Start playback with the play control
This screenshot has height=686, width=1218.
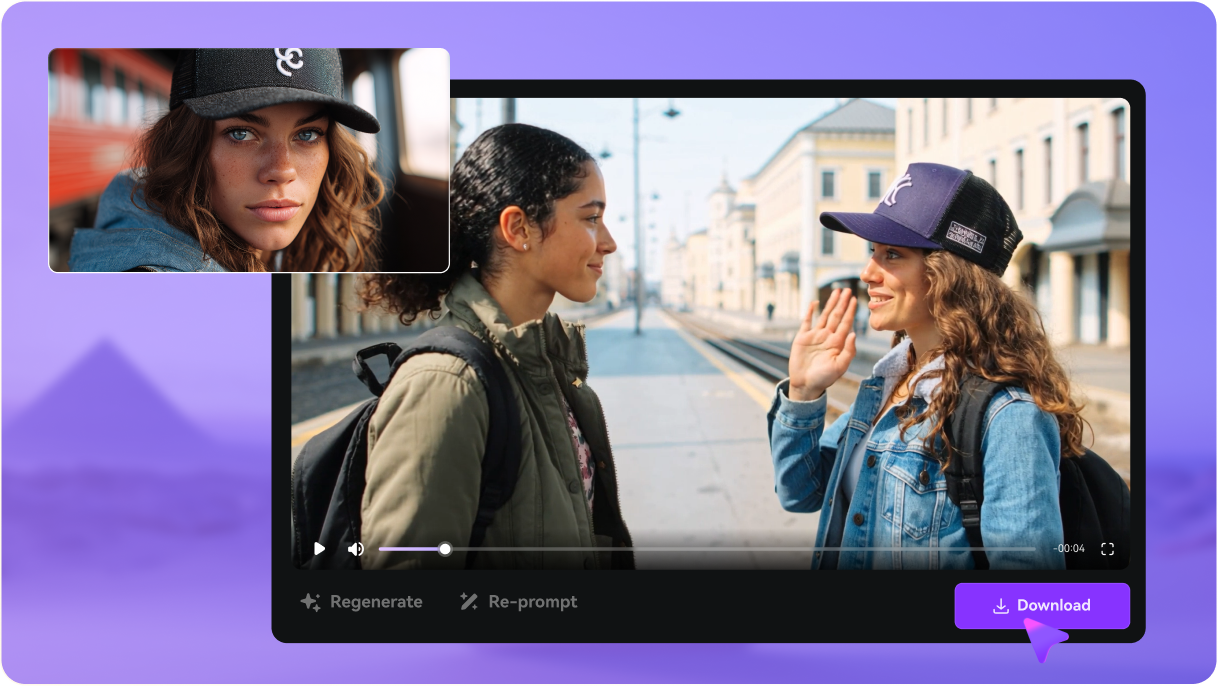[x=319, y=548]
